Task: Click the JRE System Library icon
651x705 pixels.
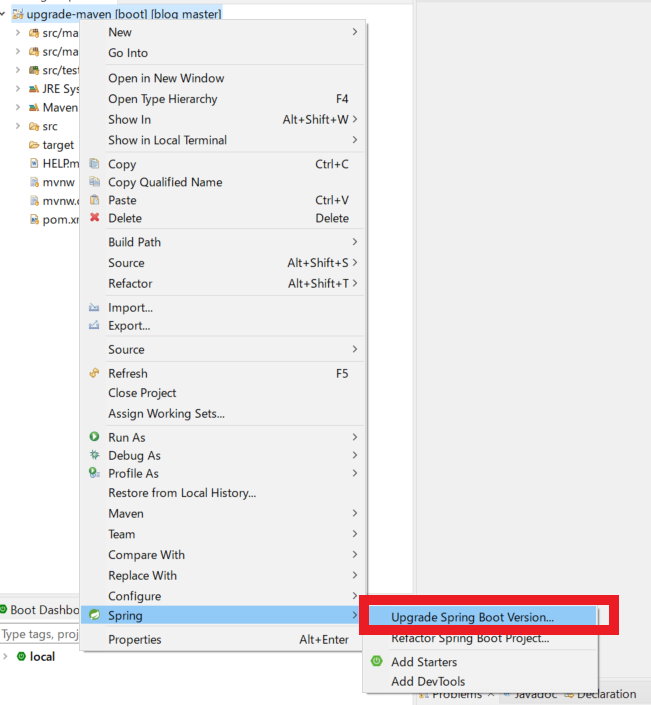Action: pos(34,89)
